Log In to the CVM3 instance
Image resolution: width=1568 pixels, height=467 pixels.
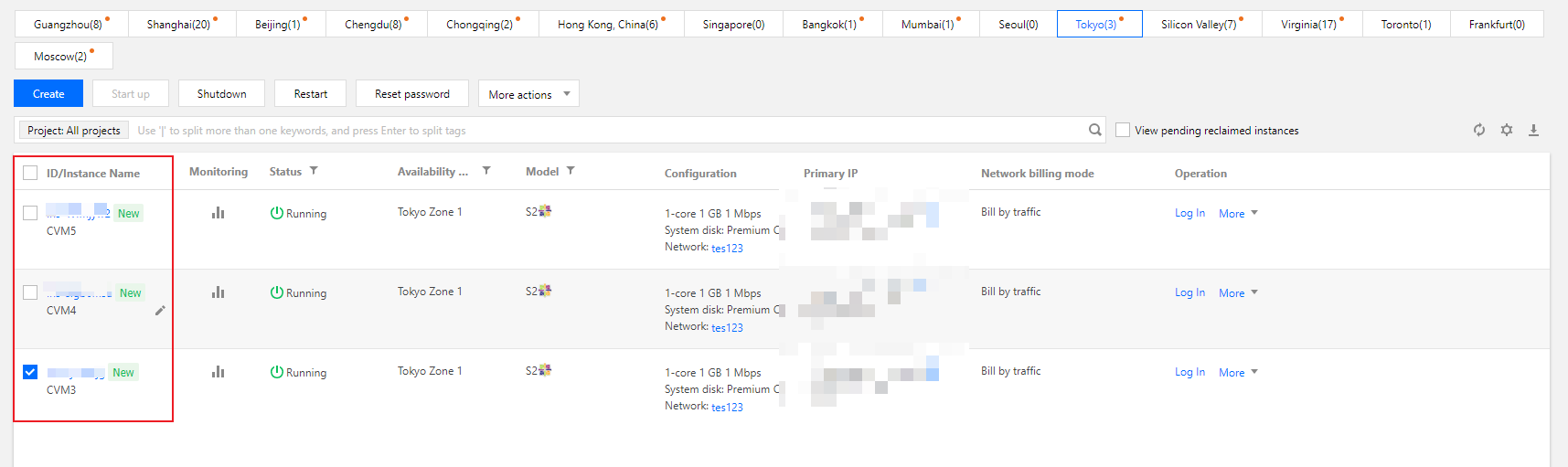pos(1189,372)
